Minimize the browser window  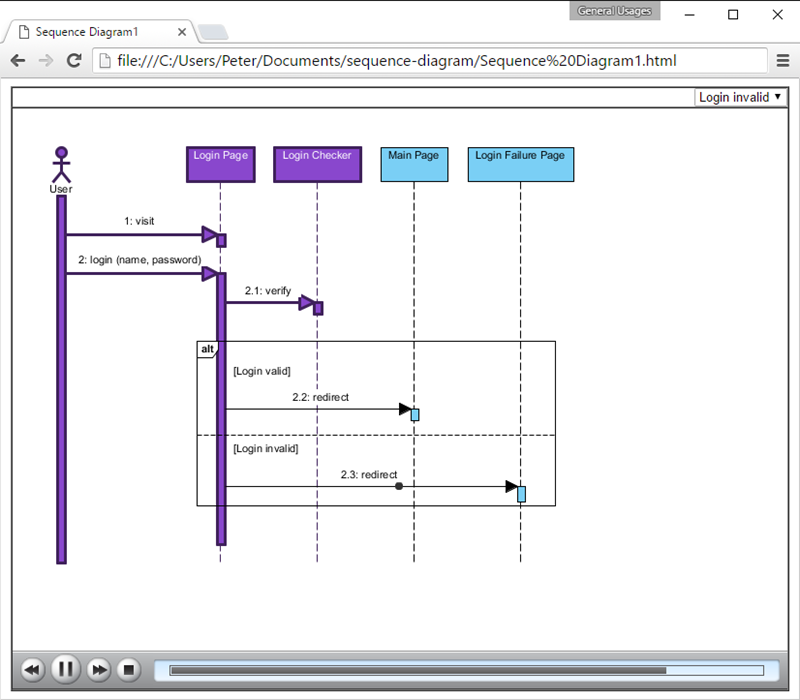click(689, 14)
